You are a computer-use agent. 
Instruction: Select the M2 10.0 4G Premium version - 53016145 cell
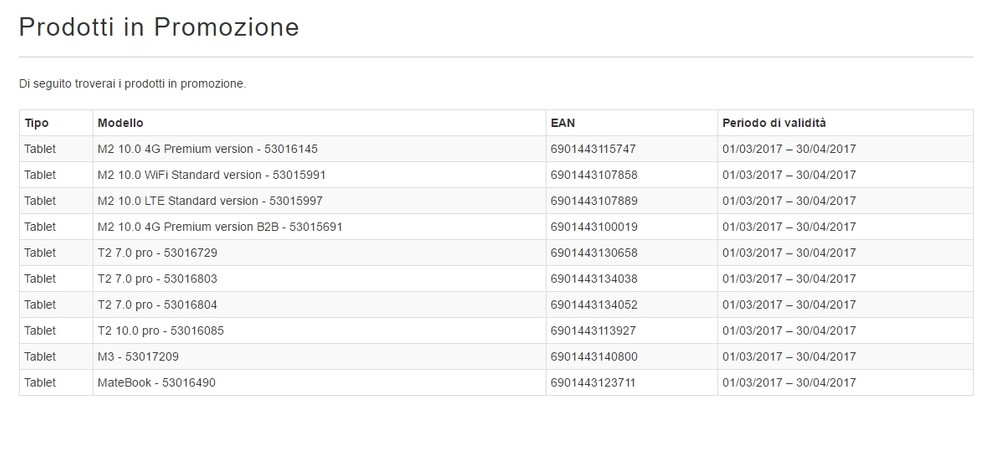pyautogui.click(x=320, y=149)
